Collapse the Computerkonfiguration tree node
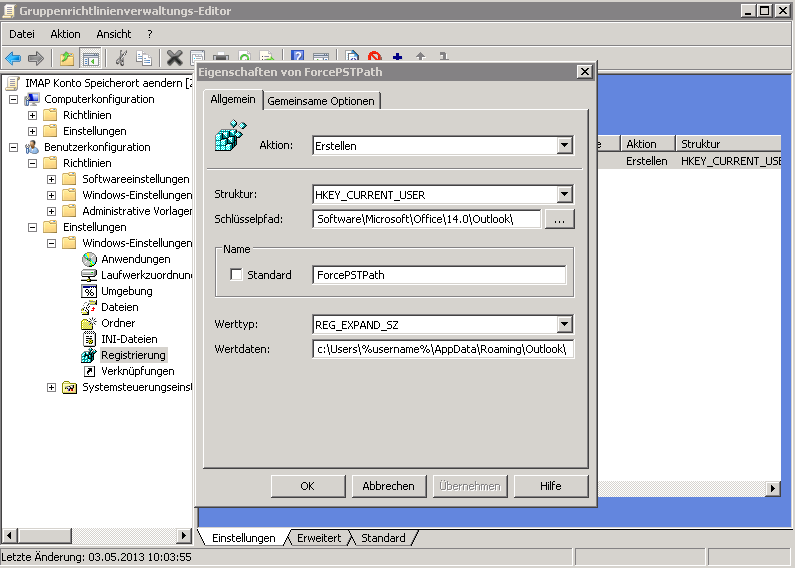 point(13,99)
